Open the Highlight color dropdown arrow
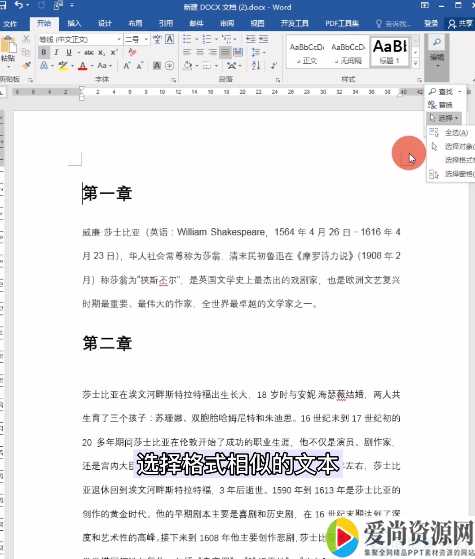Screen dimensions: 475x559 point(72,66)
